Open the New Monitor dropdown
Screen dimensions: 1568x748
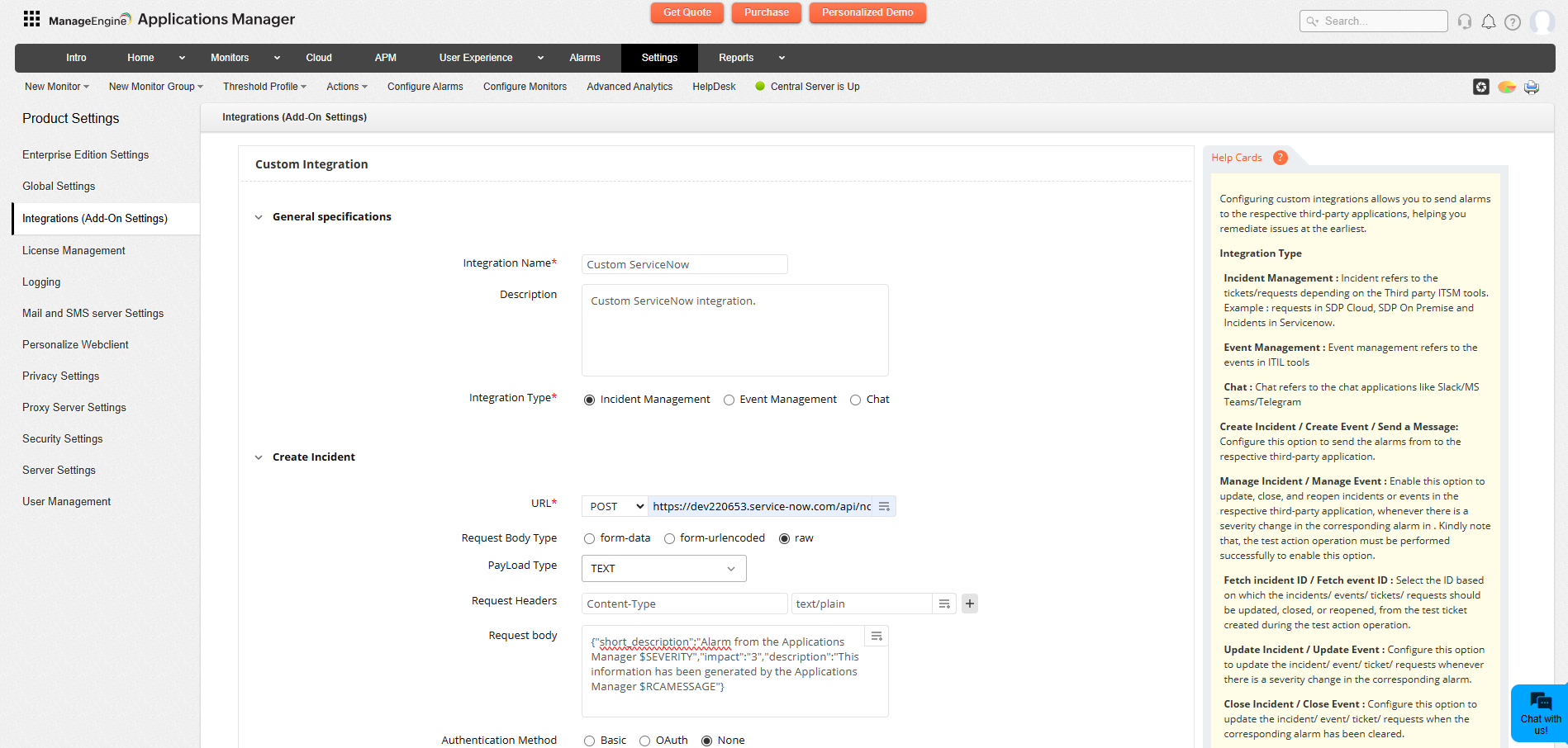(57, 87)
